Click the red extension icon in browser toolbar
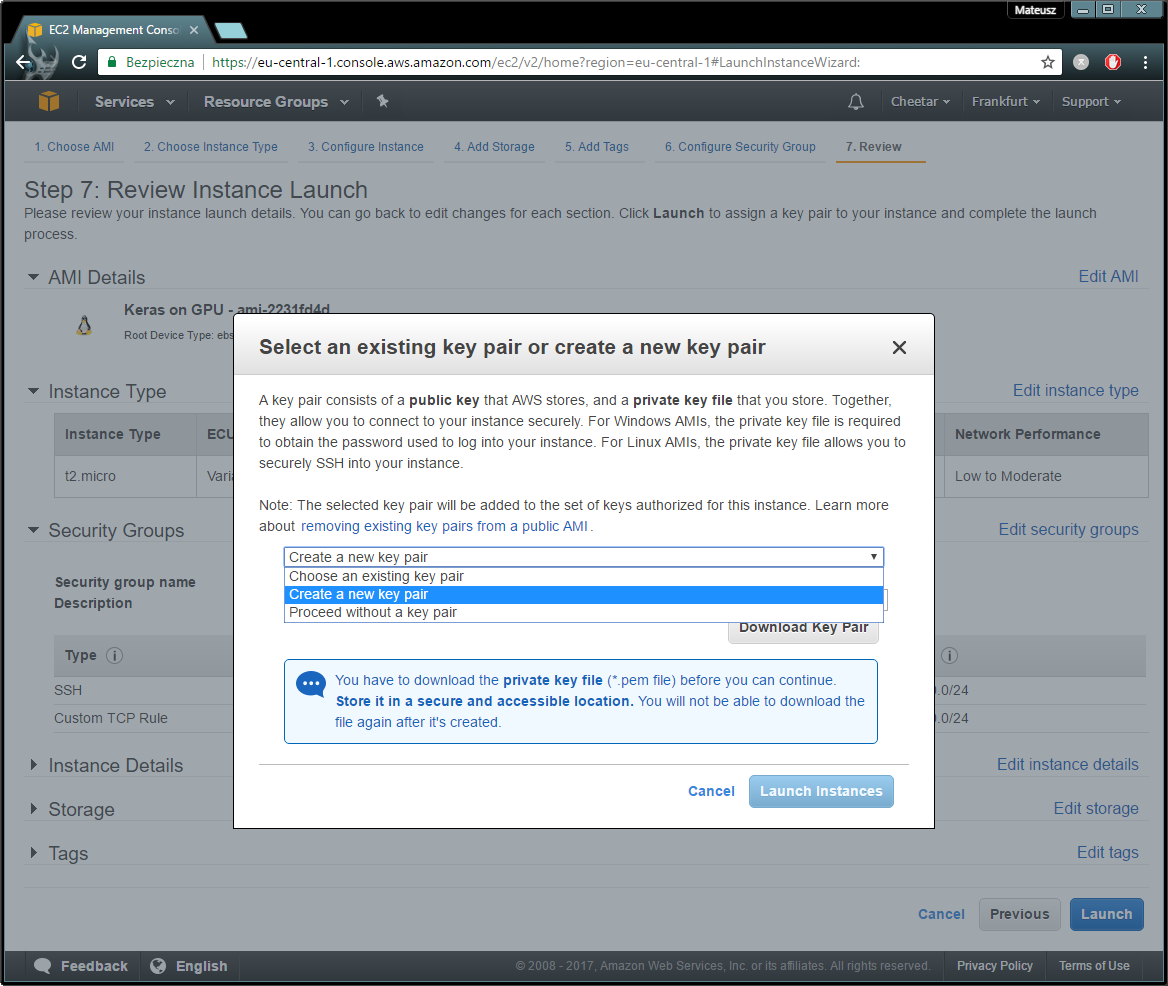1168x986 pixels. coord(1113,62)
